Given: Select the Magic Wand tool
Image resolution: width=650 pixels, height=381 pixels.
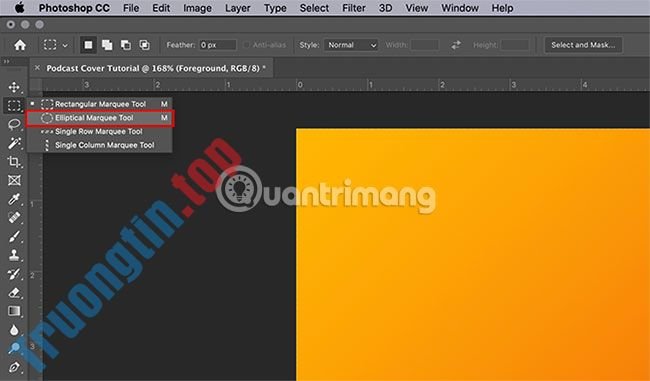Looking at the screenshot, I should (x=14, y=143).
